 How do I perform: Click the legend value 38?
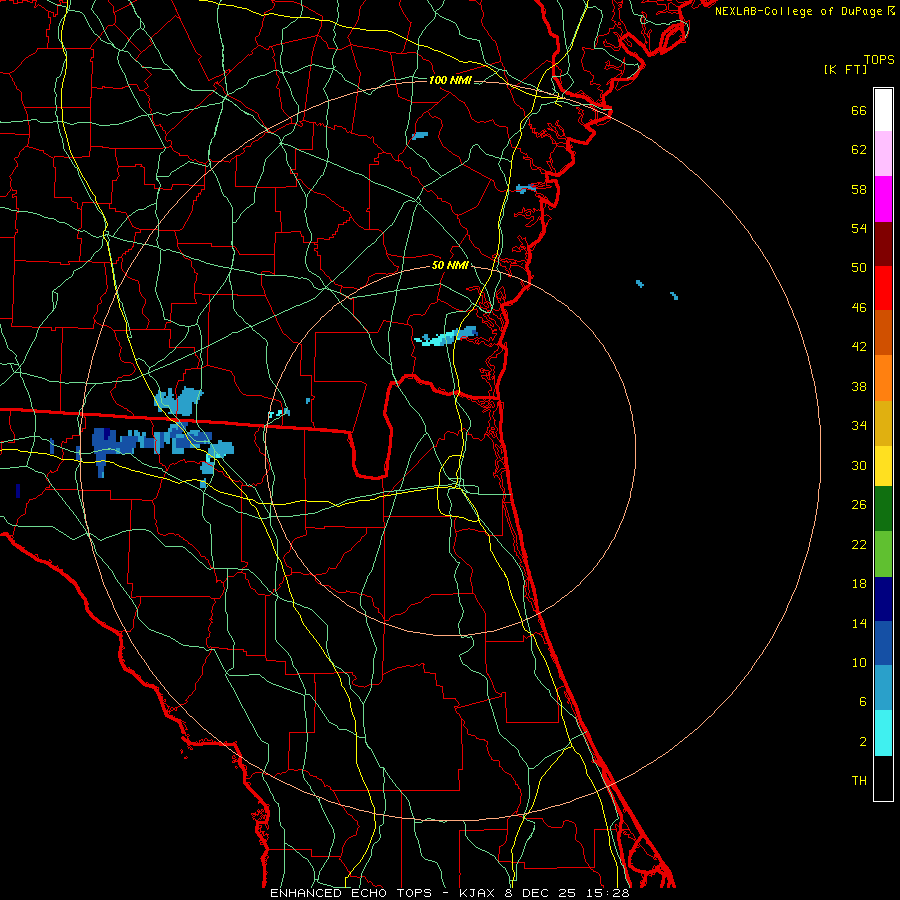click(859, 387)
